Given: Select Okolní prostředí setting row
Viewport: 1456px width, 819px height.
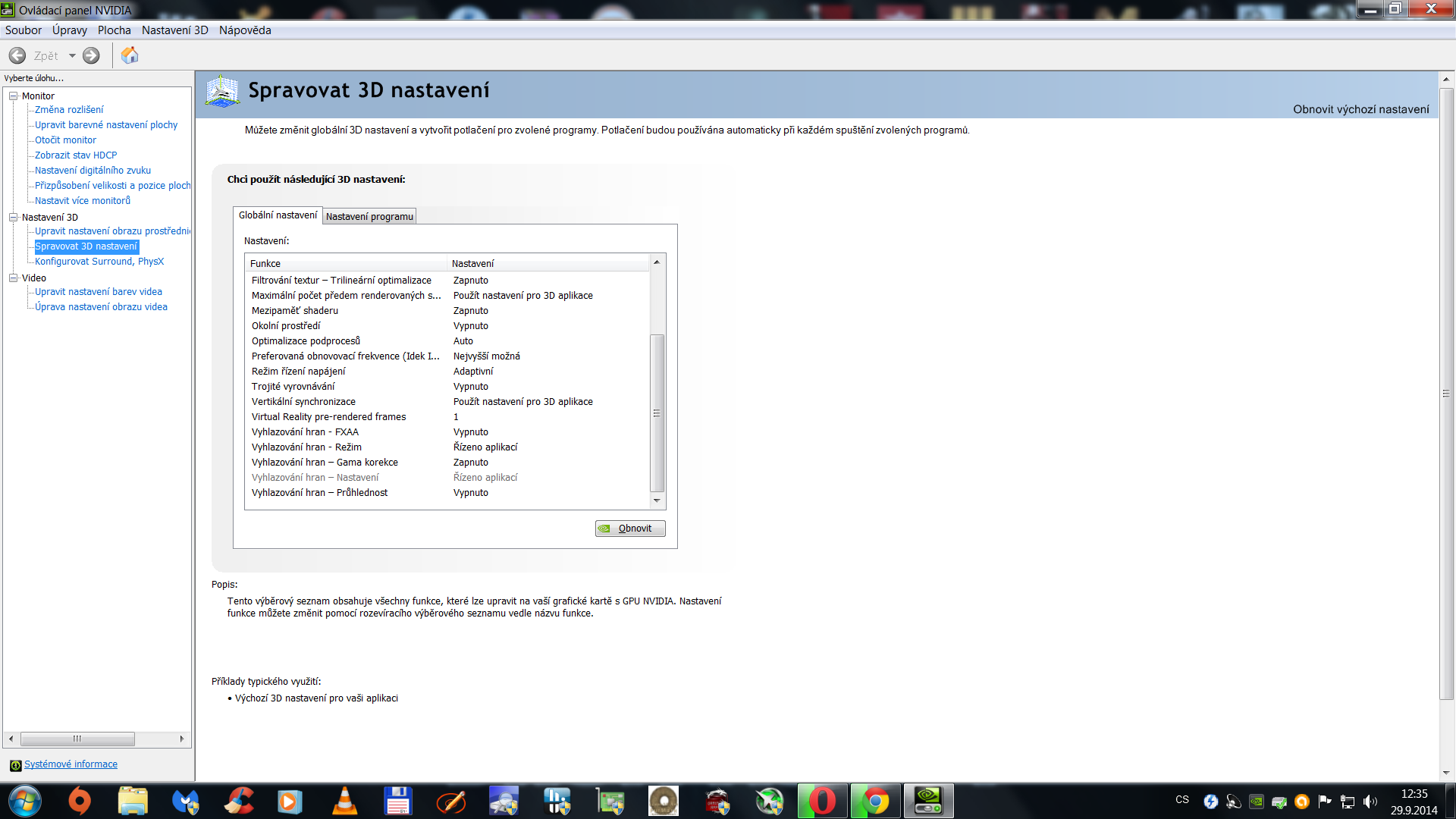Looking at the screenshot, I should pyautogui.click(x=447, y=326).
